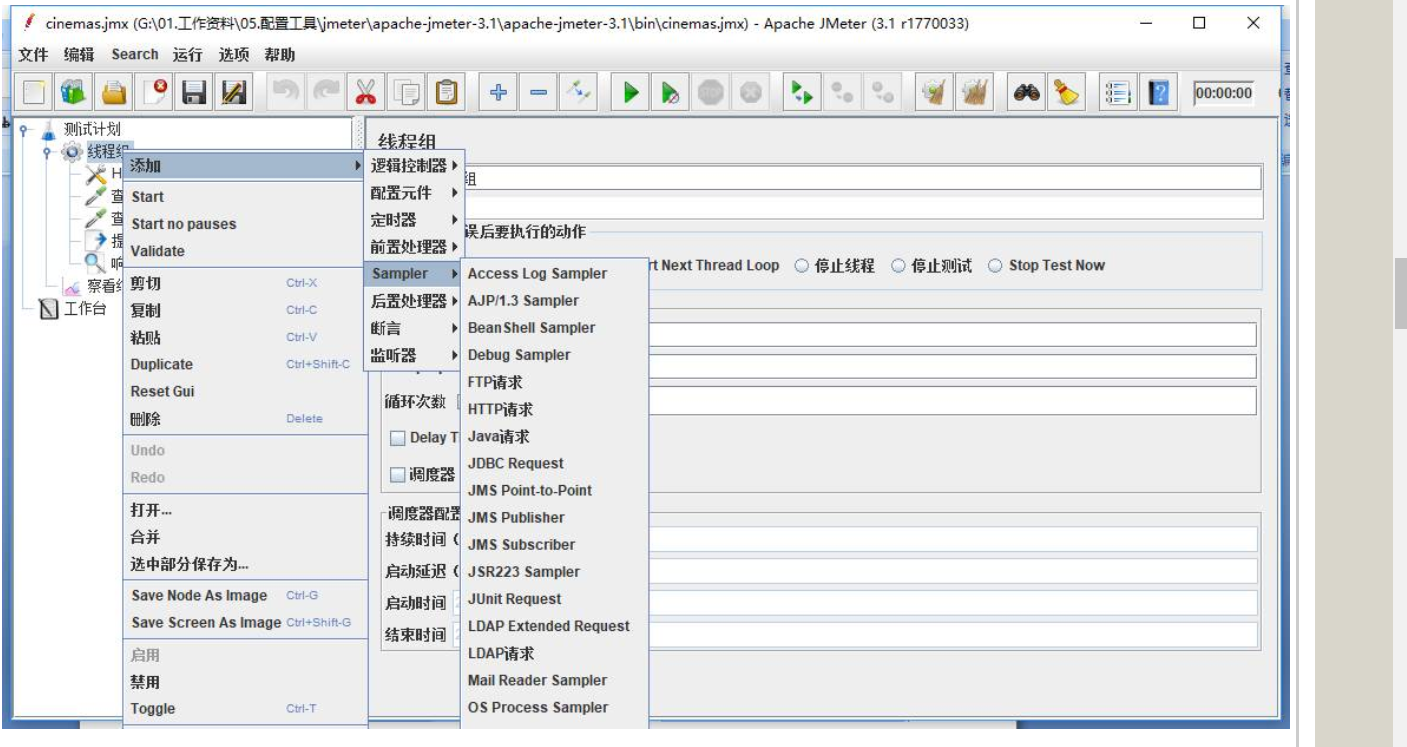Add a BeanShell Sampler
The image size is (1407, 747).
click(554, 328)
